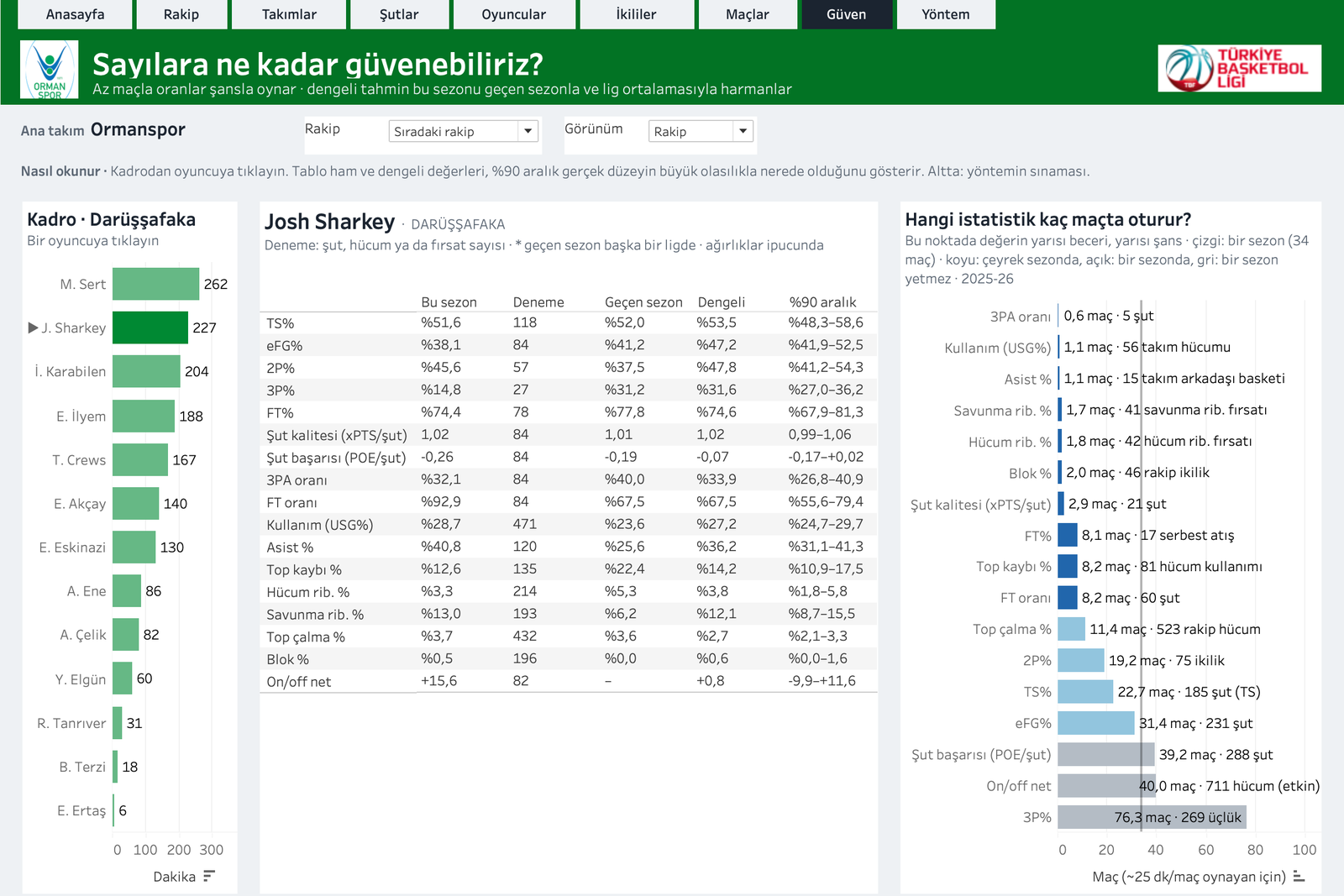
Task: Sort roster by Dakika icon
Action: tap(209, 876)
